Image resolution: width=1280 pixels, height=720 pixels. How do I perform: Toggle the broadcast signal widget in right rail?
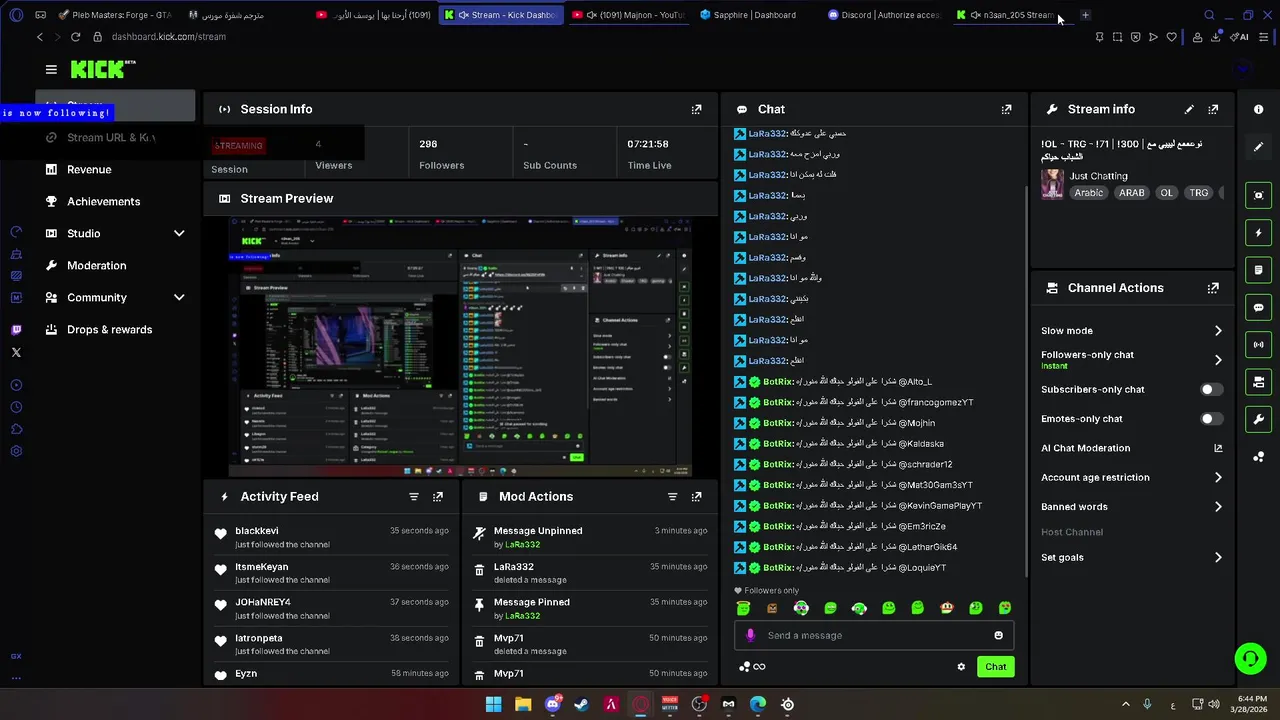(x=1258, y=345)
